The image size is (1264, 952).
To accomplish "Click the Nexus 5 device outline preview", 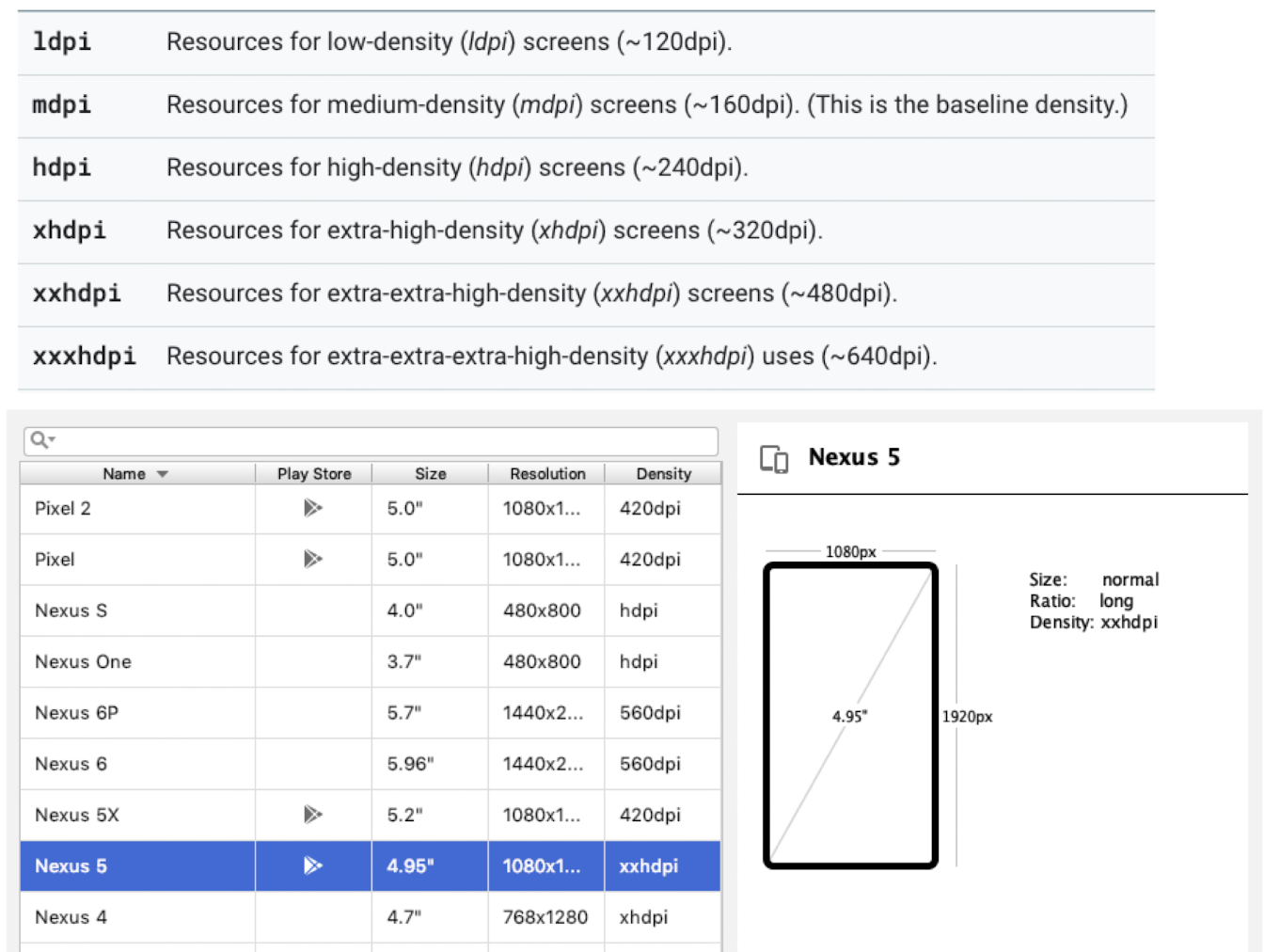I will (850, 715).
